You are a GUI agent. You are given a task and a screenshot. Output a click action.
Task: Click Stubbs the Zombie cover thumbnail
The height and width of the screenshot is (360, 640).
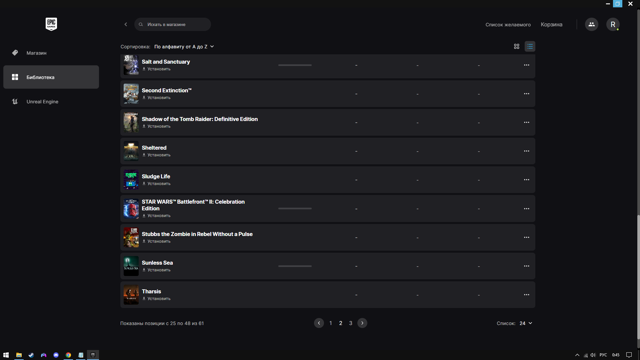(131, 237)
